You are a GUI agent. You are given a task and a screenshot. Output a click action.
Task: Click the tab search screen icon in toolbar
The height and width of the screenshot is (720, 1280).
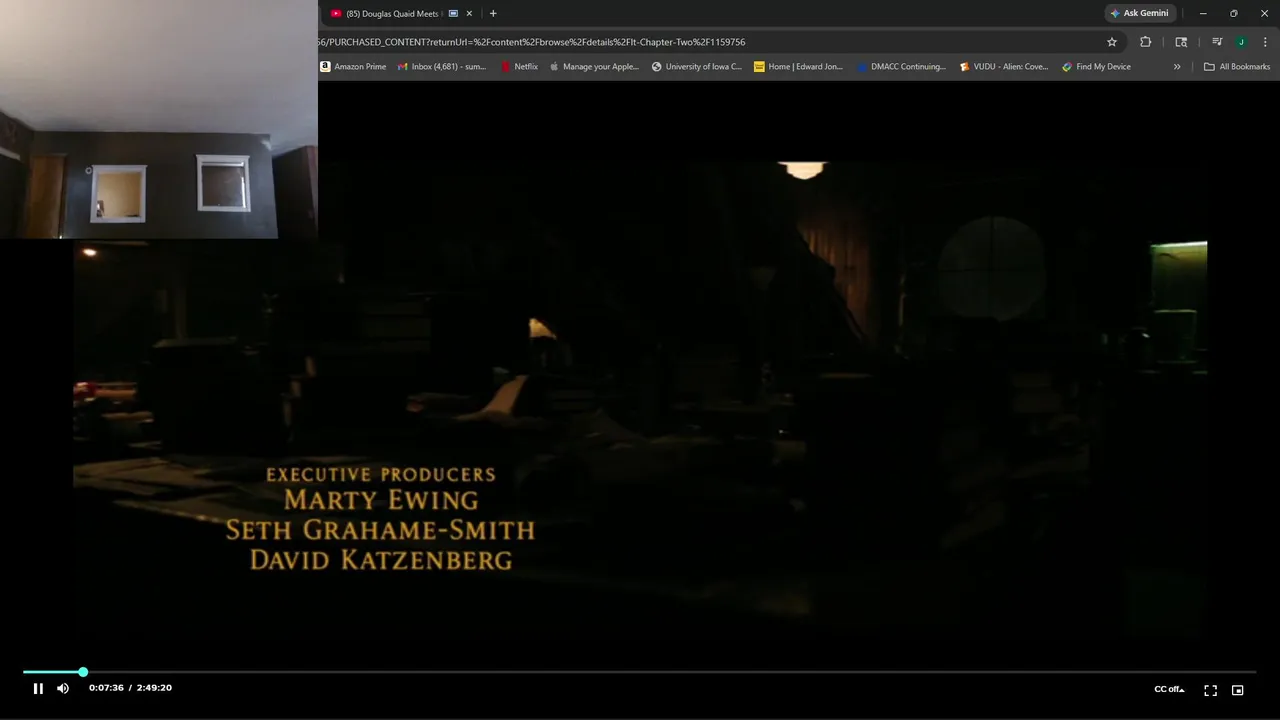1181,42
